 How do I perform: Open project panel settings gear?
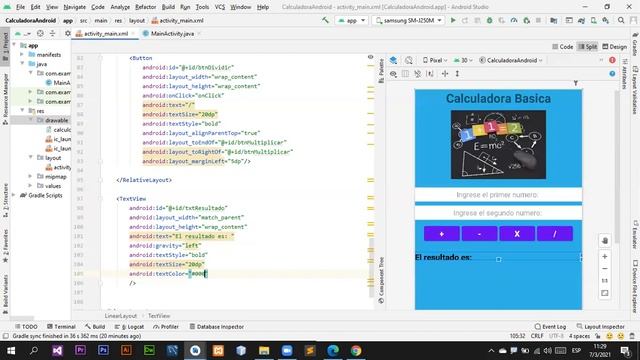point(68,33)
